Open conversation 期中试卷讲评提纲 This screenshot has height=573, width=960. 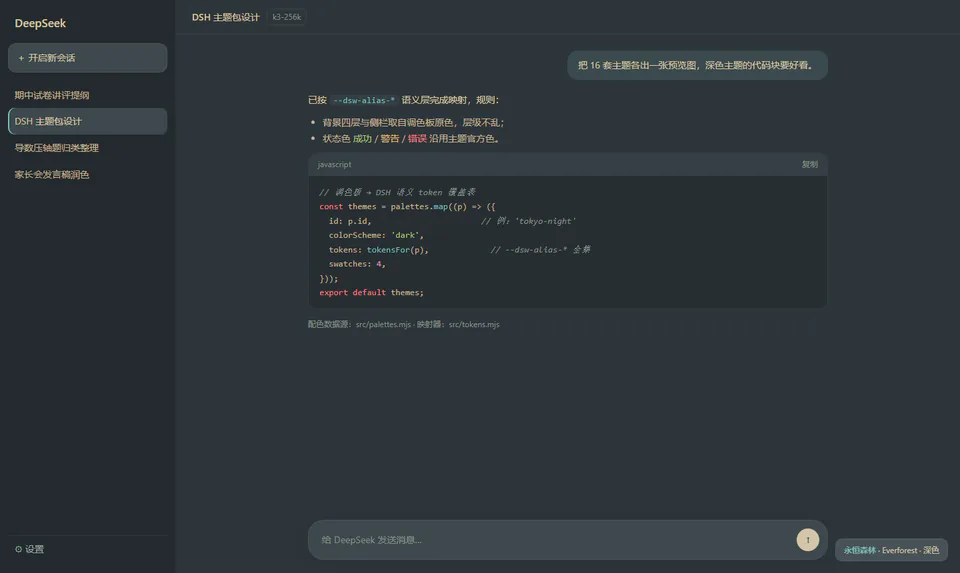(x=88, y=95)
